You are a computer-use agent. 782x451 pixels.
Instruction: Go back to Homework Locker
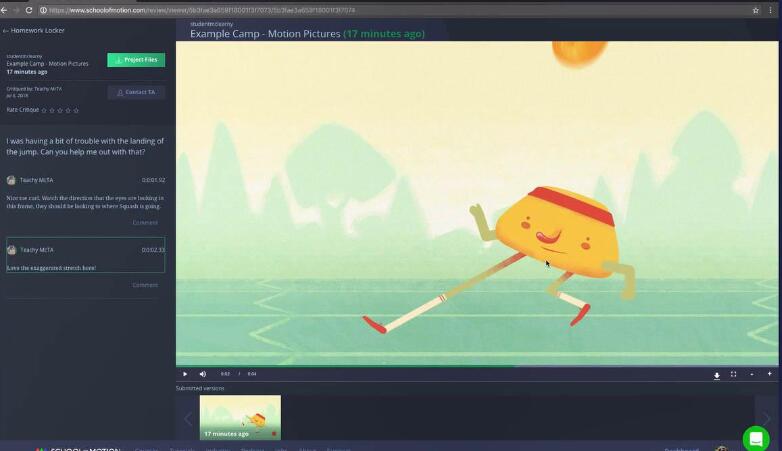point(35,31)
